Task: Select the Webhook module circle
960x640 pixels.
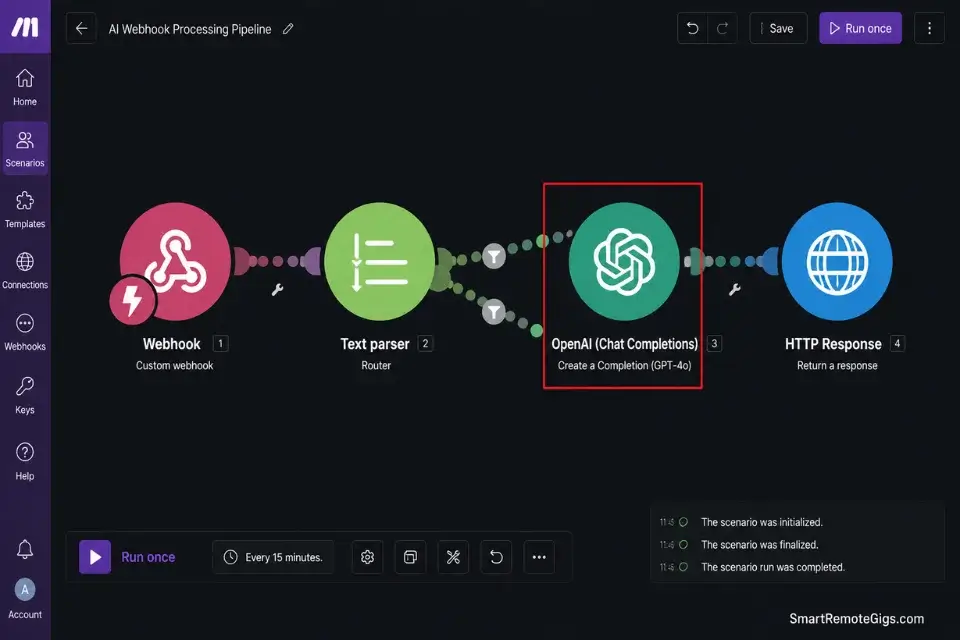Action: coord(176,261)
